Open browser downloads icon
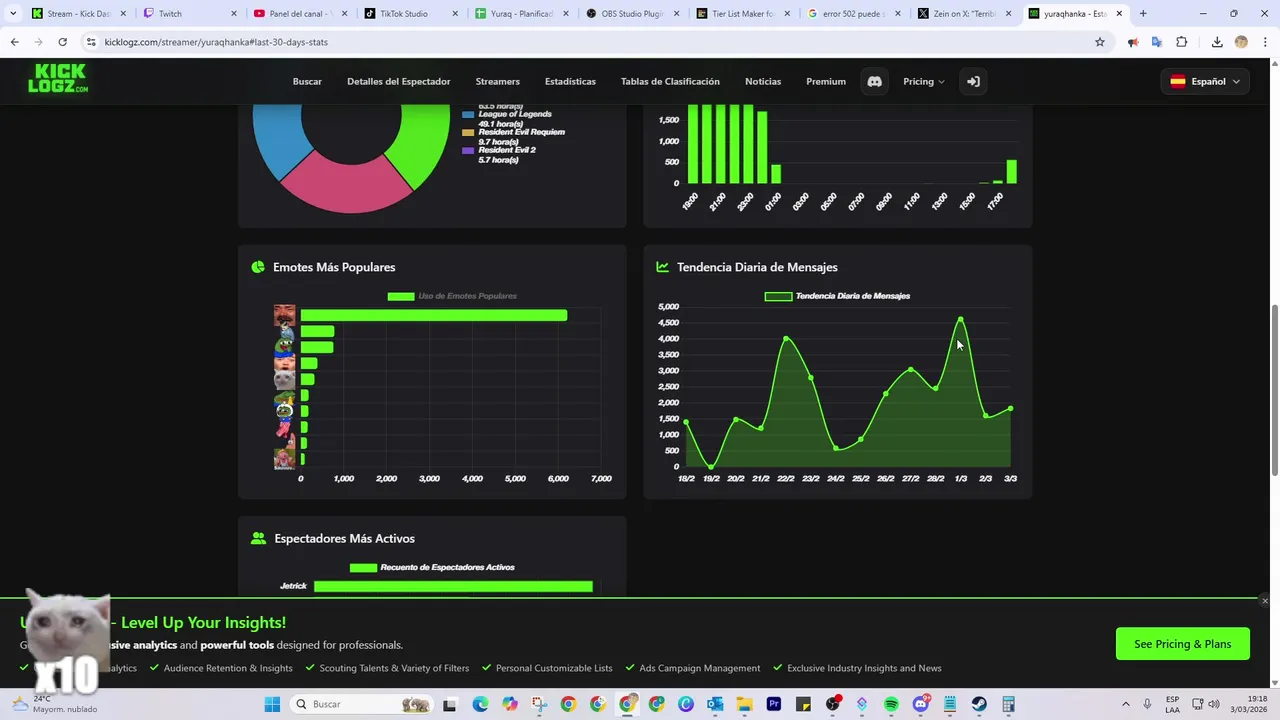This screenshot has height=720, width=1280. 1217,42
